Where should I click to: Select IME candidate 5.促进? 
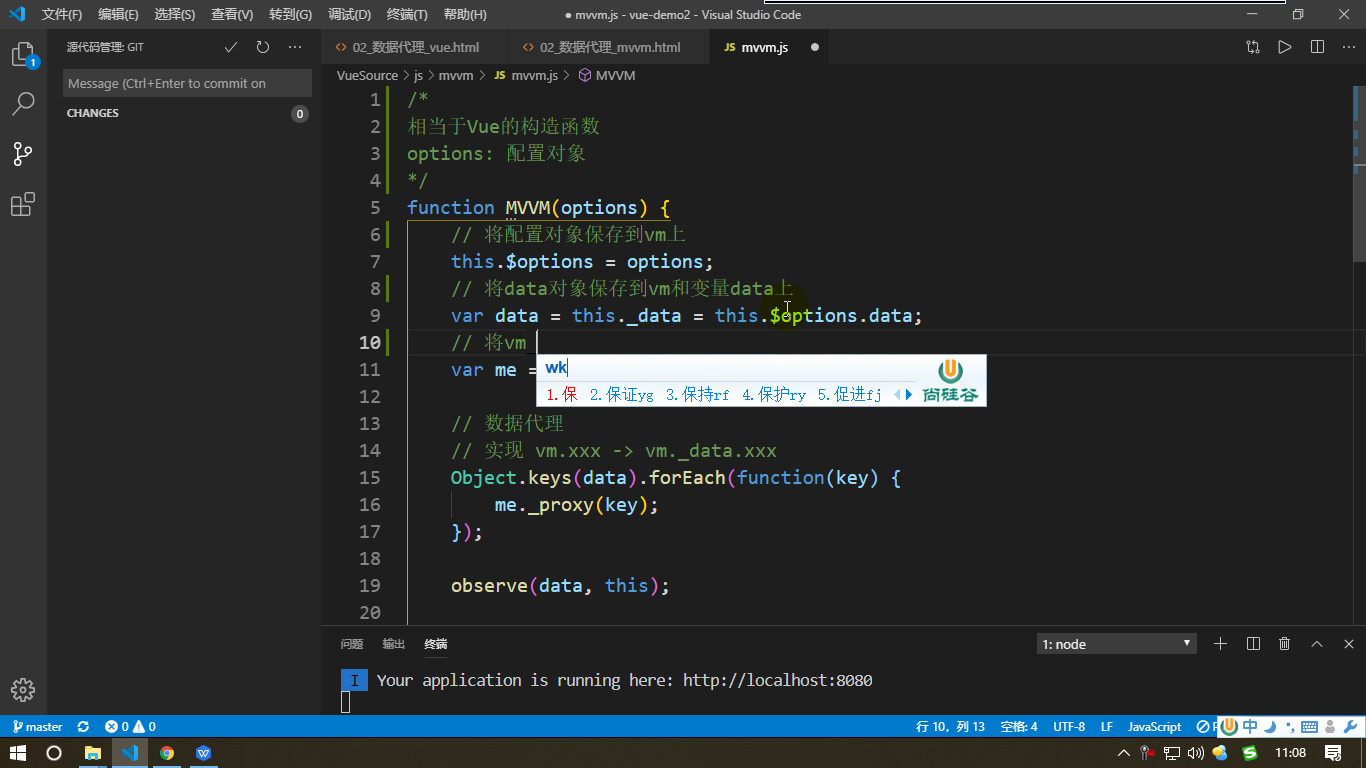[849, 395]
